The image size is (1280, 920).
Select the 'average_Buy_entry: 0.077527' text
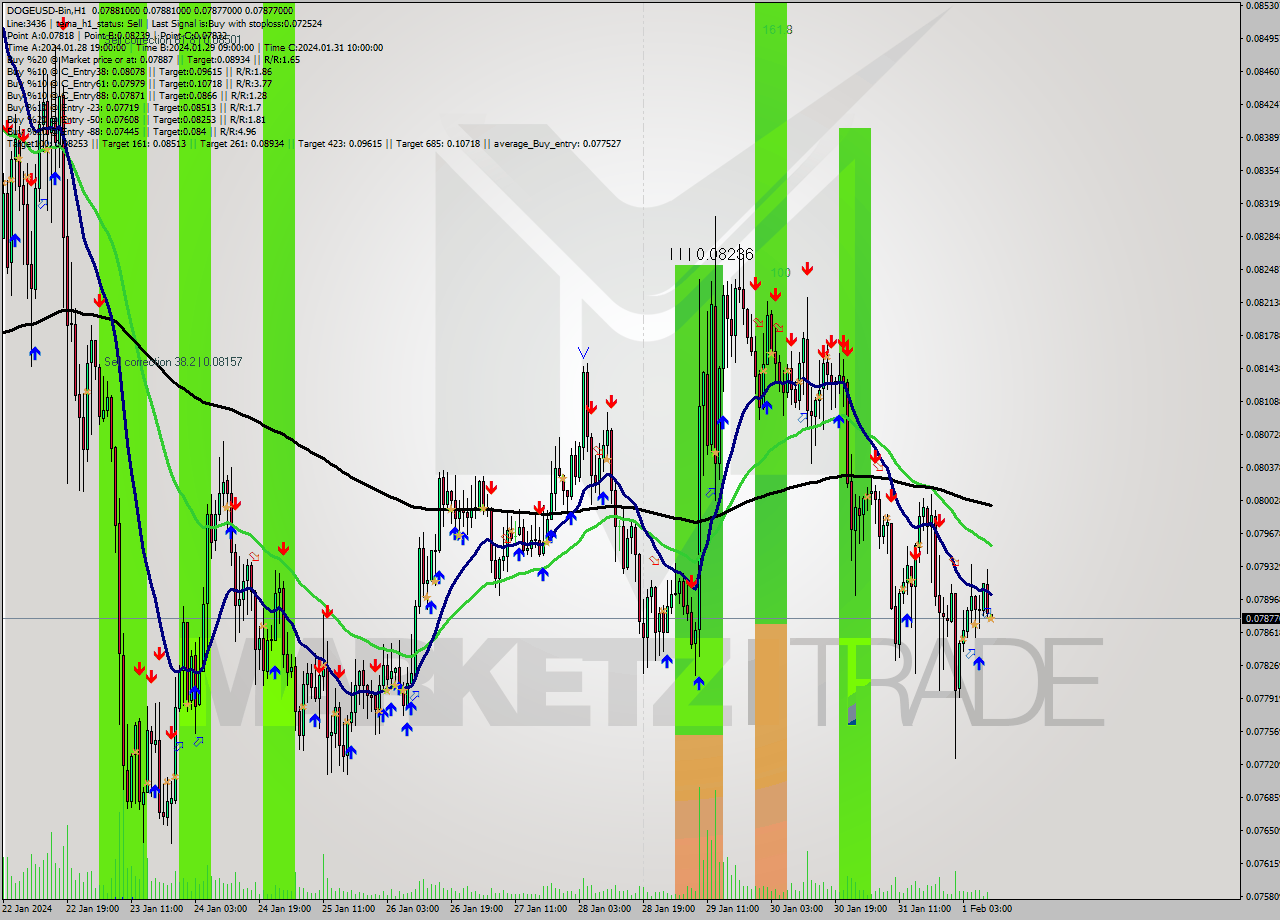556,144
